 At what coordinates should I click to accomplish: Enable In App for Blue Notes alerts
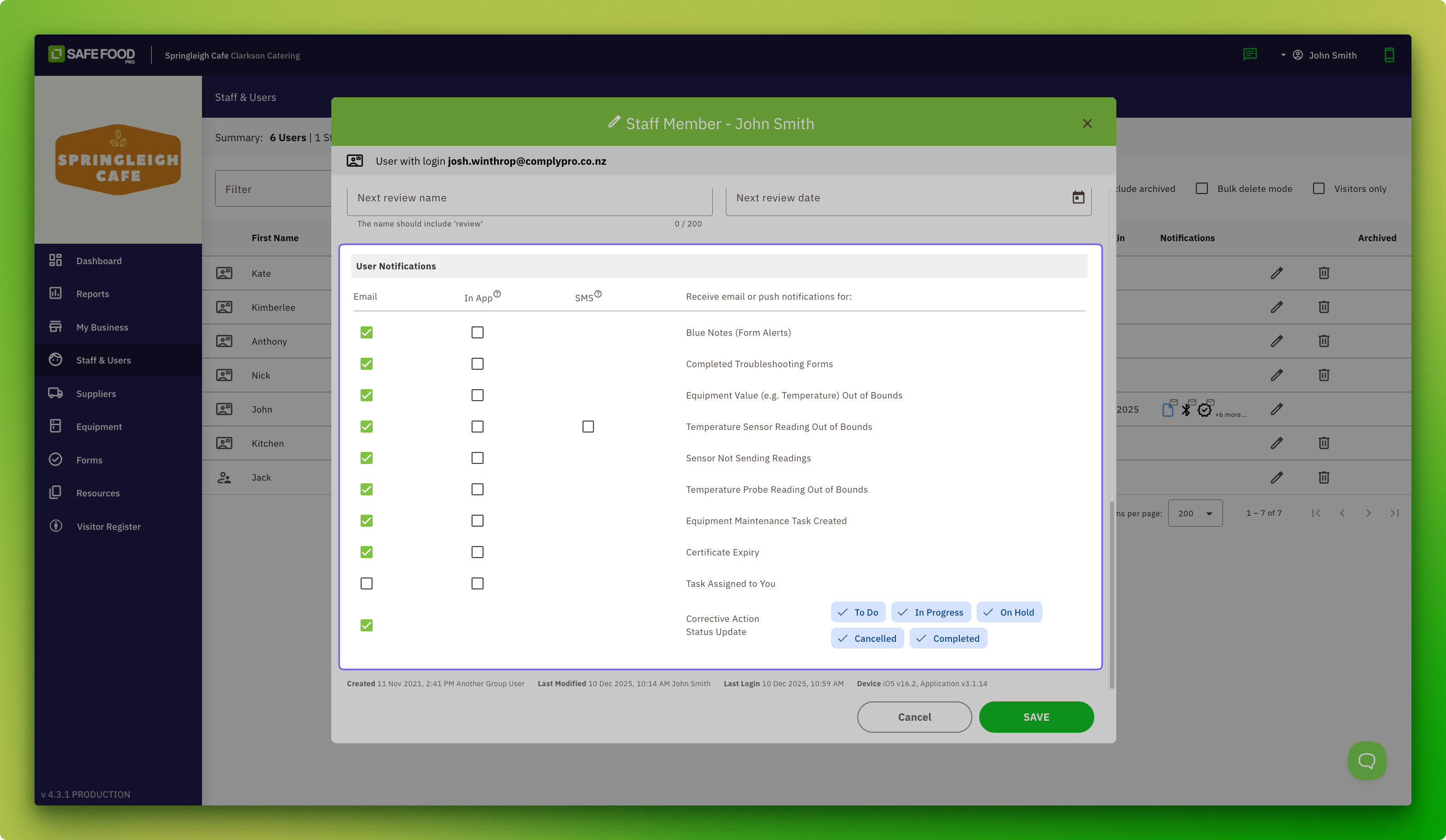tap(477, 333)
